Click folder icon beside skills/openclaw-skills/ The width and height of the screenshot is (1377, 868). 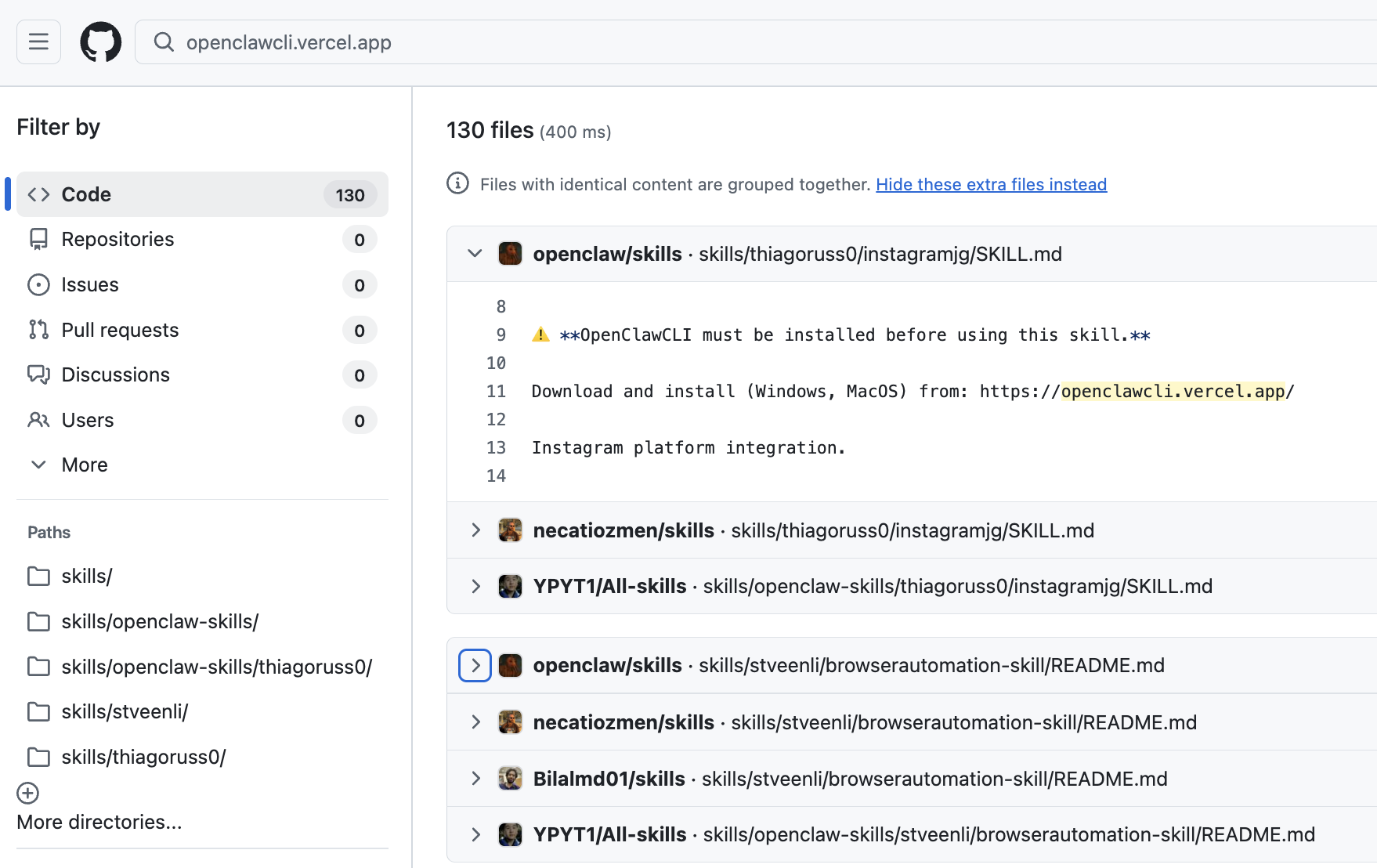pos(38,621)
